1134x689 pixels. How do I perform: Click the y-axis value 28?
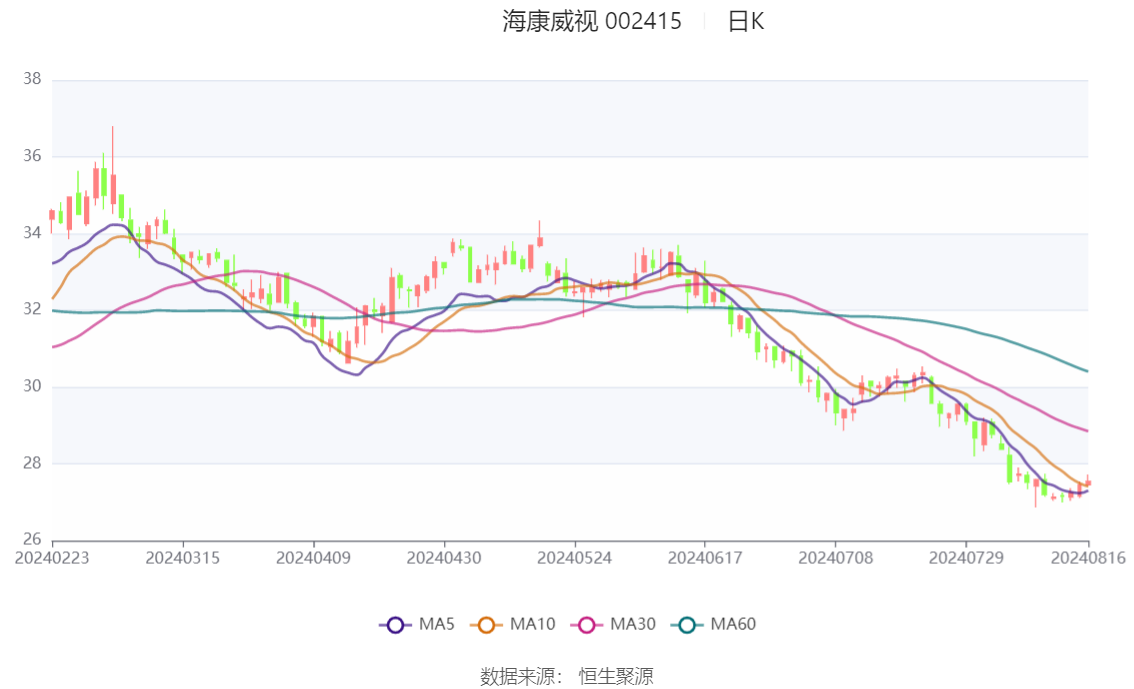[32, 463]
